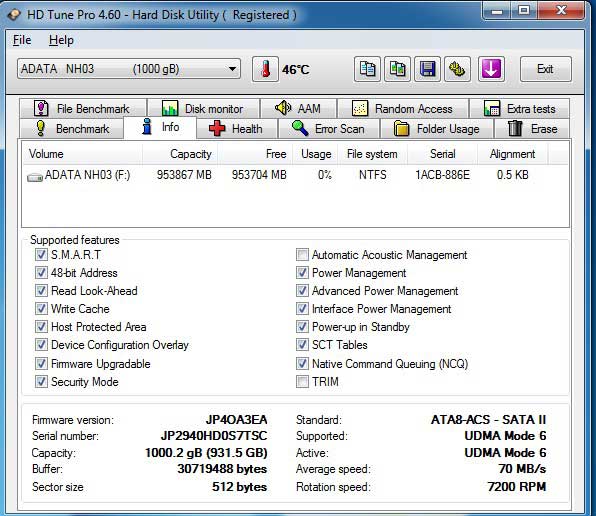Copy info to clipboard icon

[367, 69]
